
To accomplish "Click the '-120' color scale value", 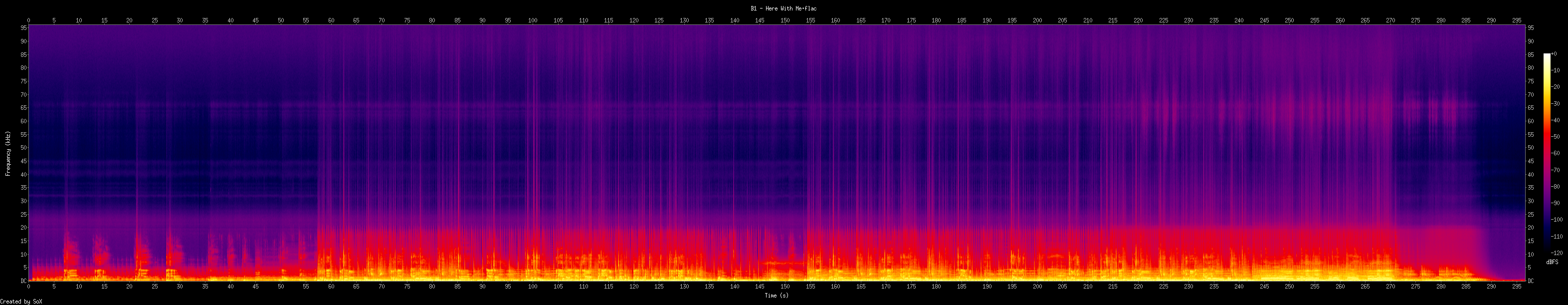I will click(x=1557, y=253).
